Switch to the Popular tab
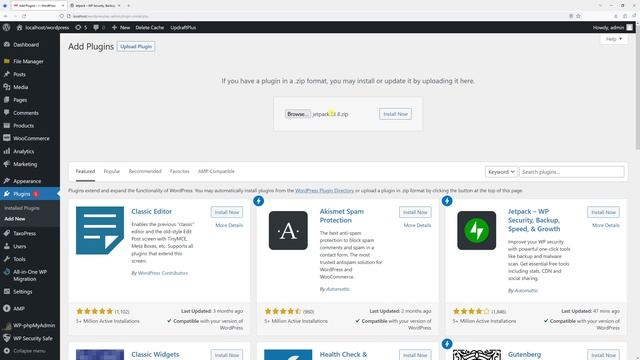This screenshot has width=640, height=360. 112,171
